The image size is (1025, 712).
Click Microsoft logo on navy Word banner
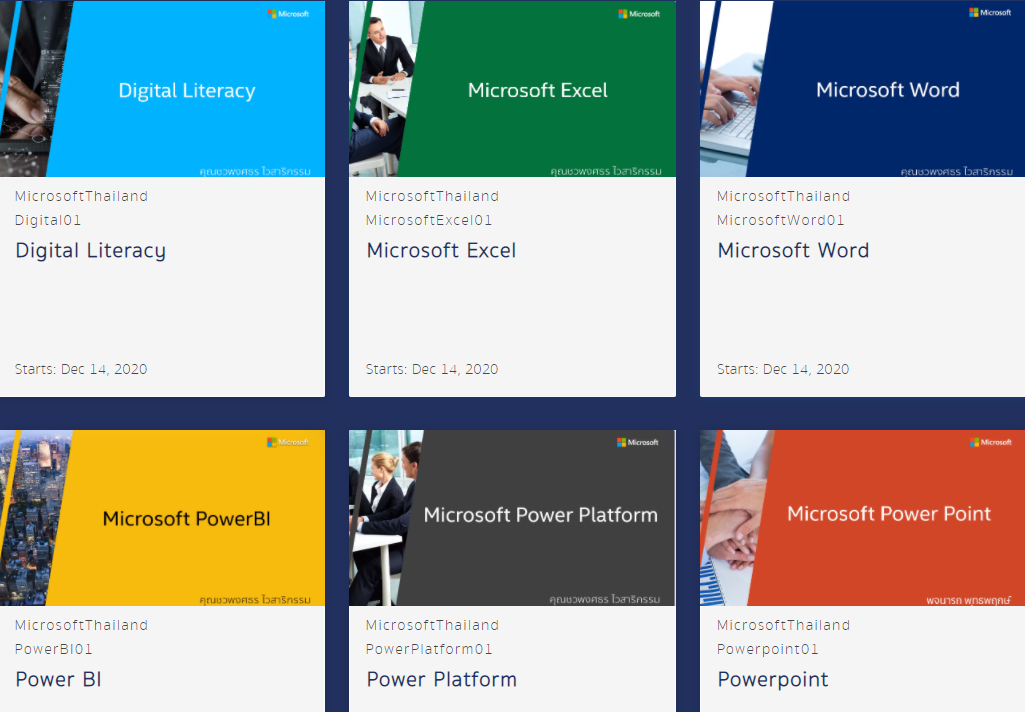[990, 13]
